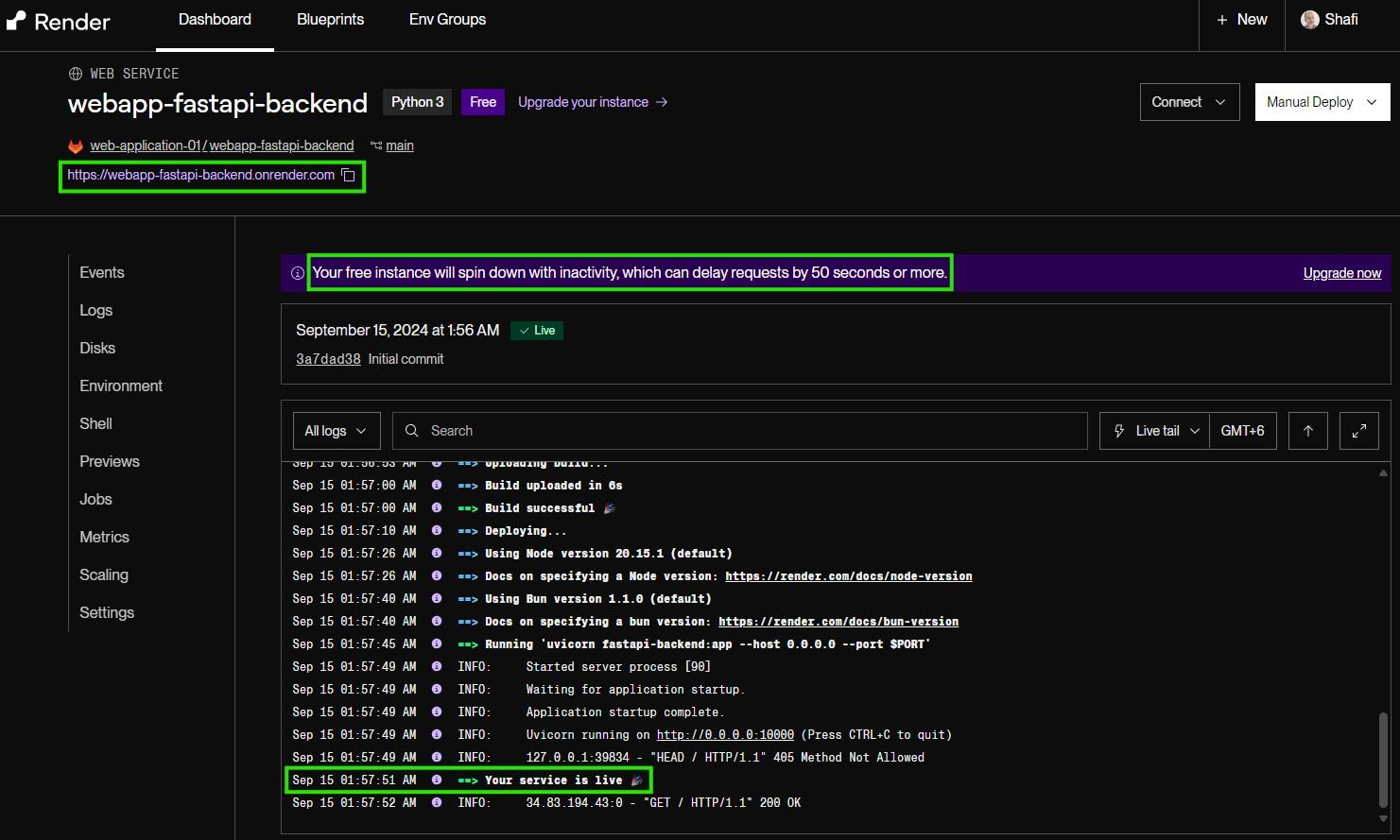Screen dimensions: 1400x840
Task: Focus the logs Search field
Action: [739, 431]
